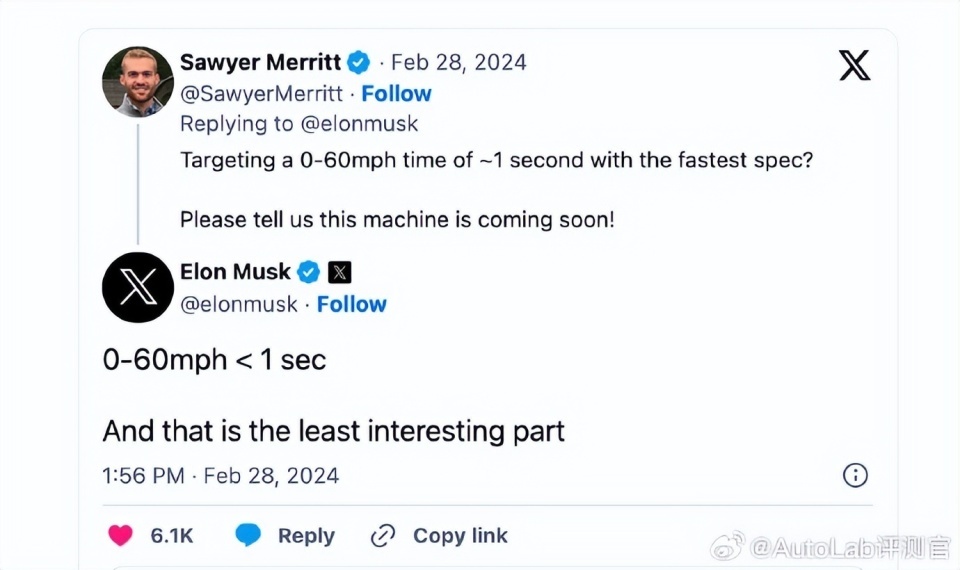Open the 1:56 PM Feb 28, 2024 timestamp
Image resolution: width=960 pixels, height=570 pixels.
click(x=220, y=476)
